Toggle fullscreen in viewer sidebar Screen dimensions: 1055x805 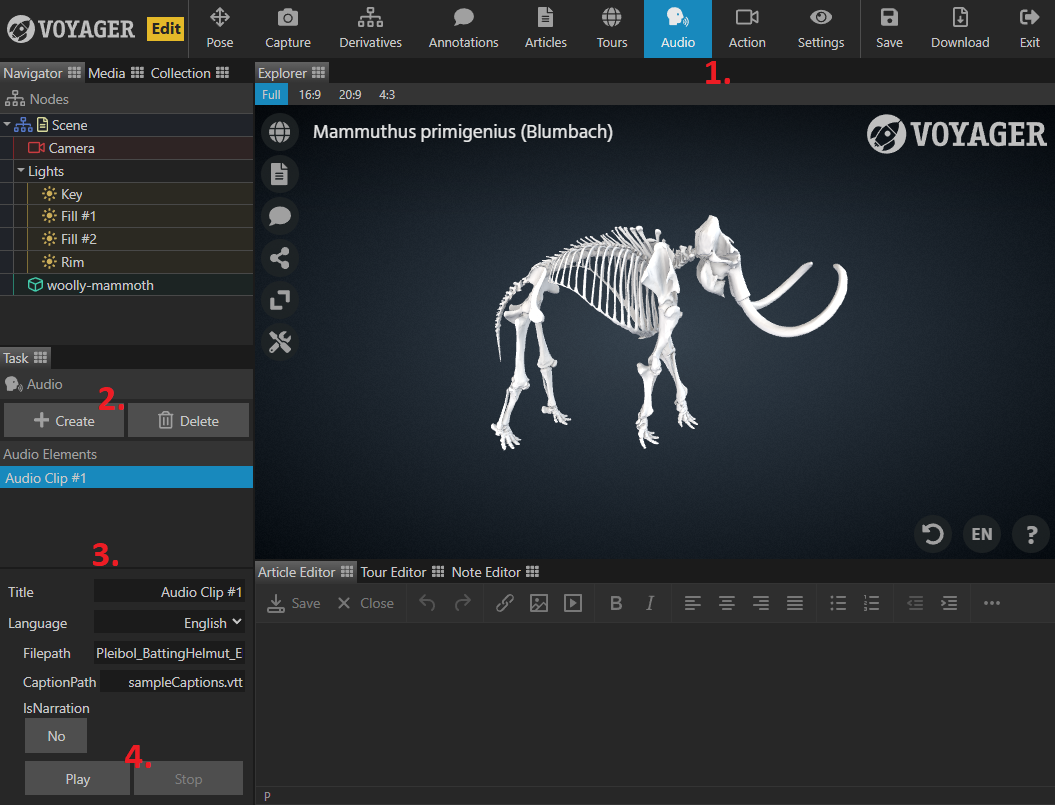click(x=279, y=300)
